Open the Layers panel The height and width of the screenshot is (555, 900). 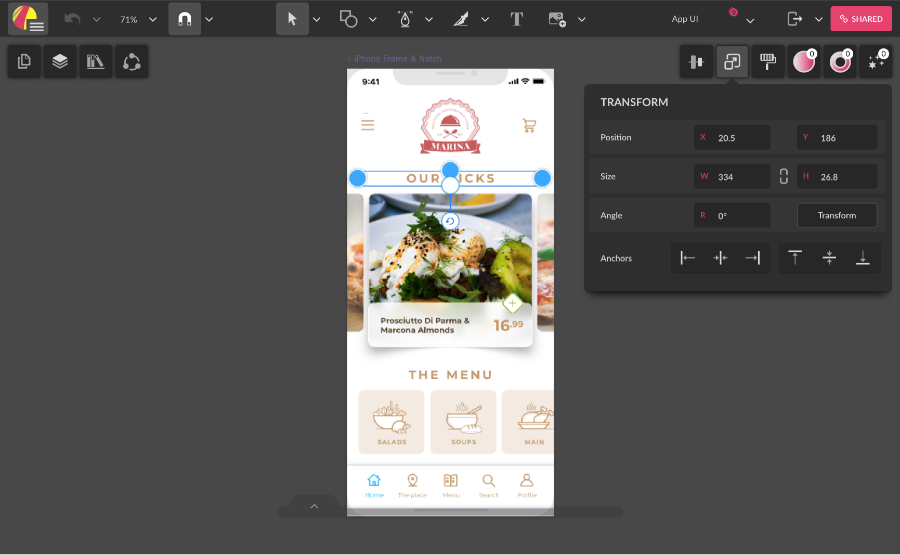(x=60, y=62)
